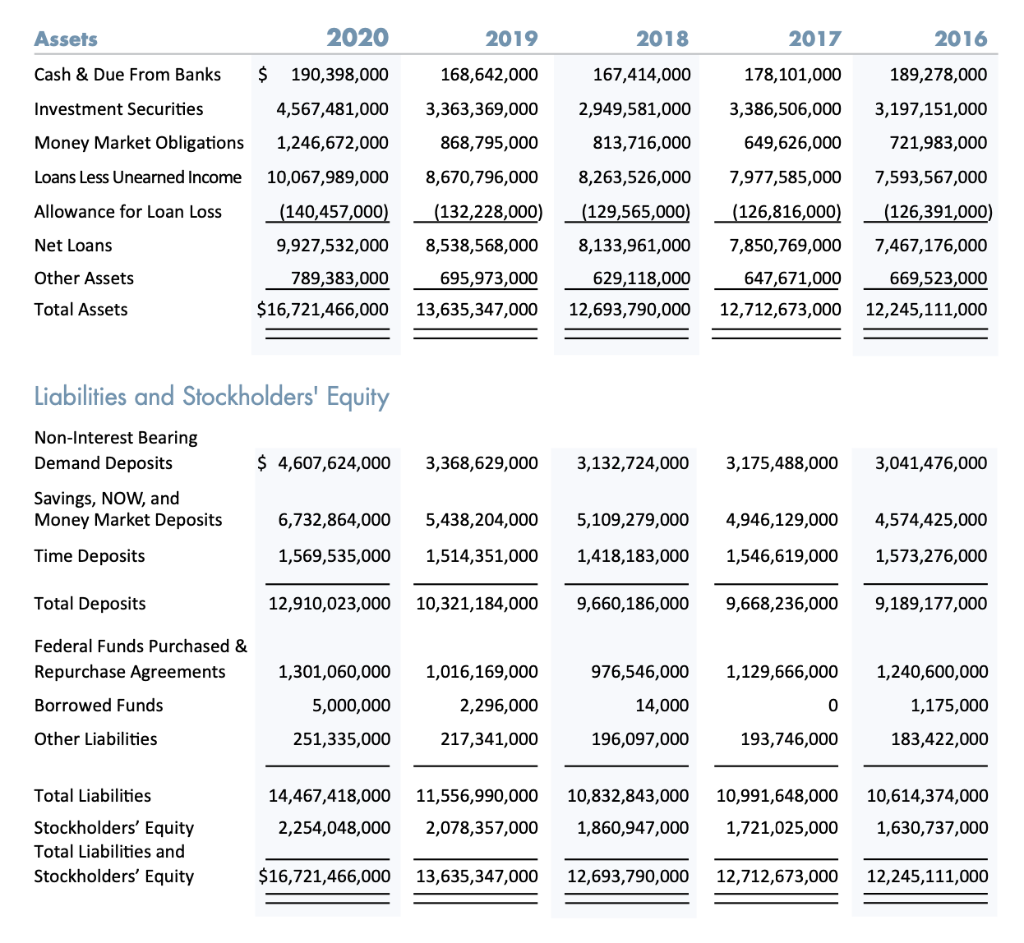Click the 2020 Total Assets value $16,721,466,000
The height and width of the screenshot is (943, 1024).
[323, 310]
